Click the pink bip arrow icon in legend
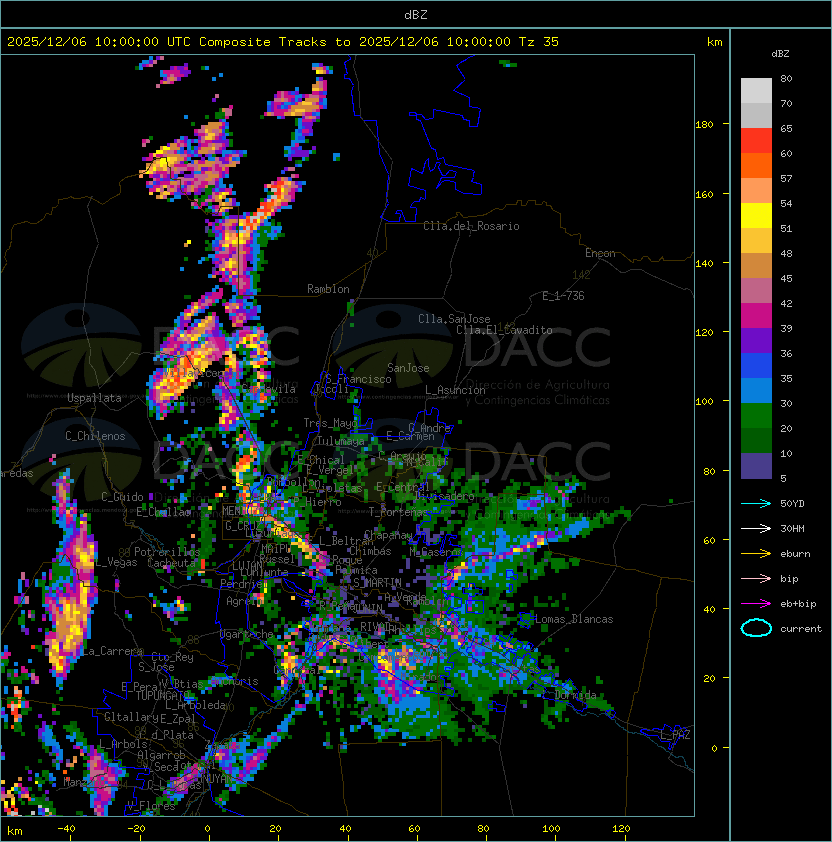 click(756, 579)
